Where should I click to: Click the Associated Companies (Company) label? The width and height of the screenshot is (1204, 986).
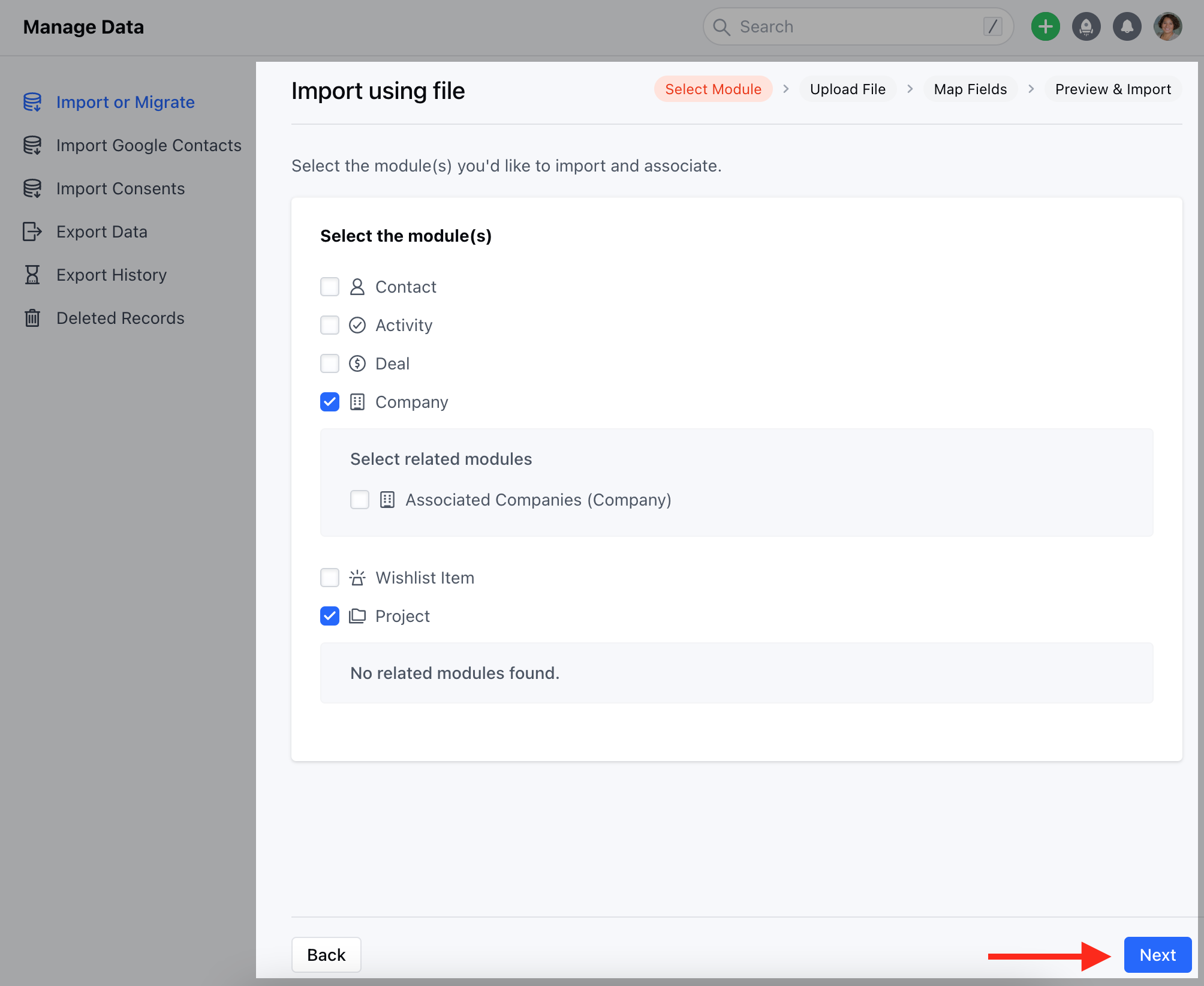(538, 500)
